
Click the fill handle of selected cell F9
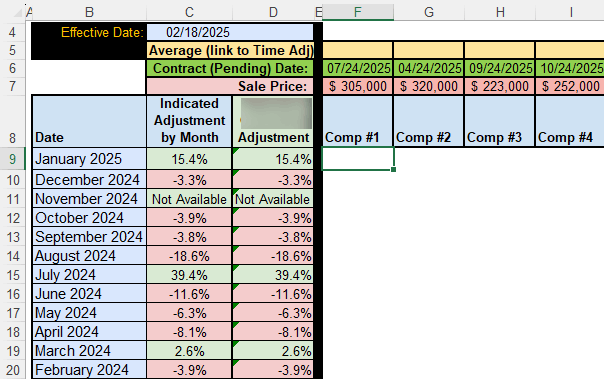pyautogui.click(x=393, y=169)
